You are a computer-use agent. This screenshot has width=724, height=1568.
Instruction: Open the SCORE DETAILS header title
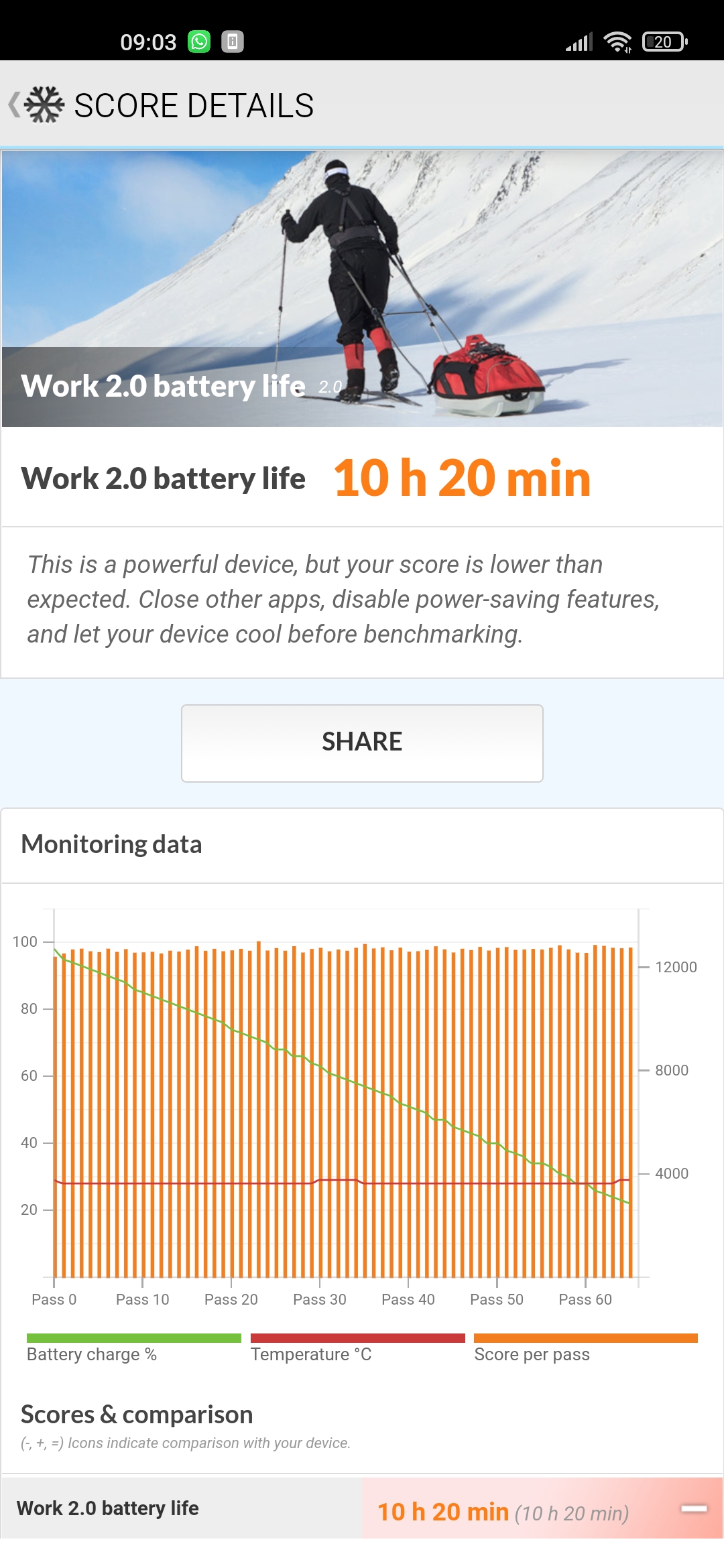(194, 105)
